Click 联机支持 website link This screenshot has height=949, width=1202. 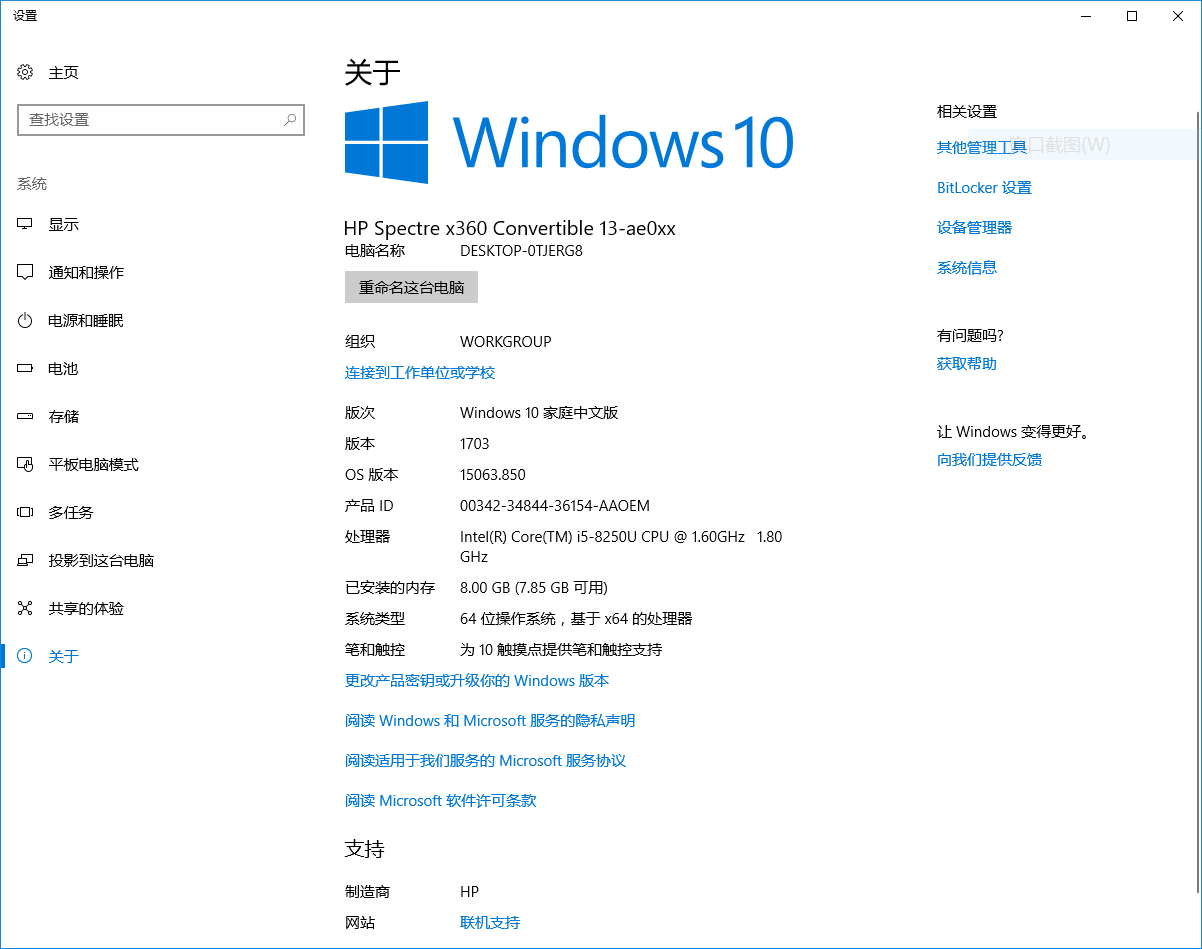[490, 922]
